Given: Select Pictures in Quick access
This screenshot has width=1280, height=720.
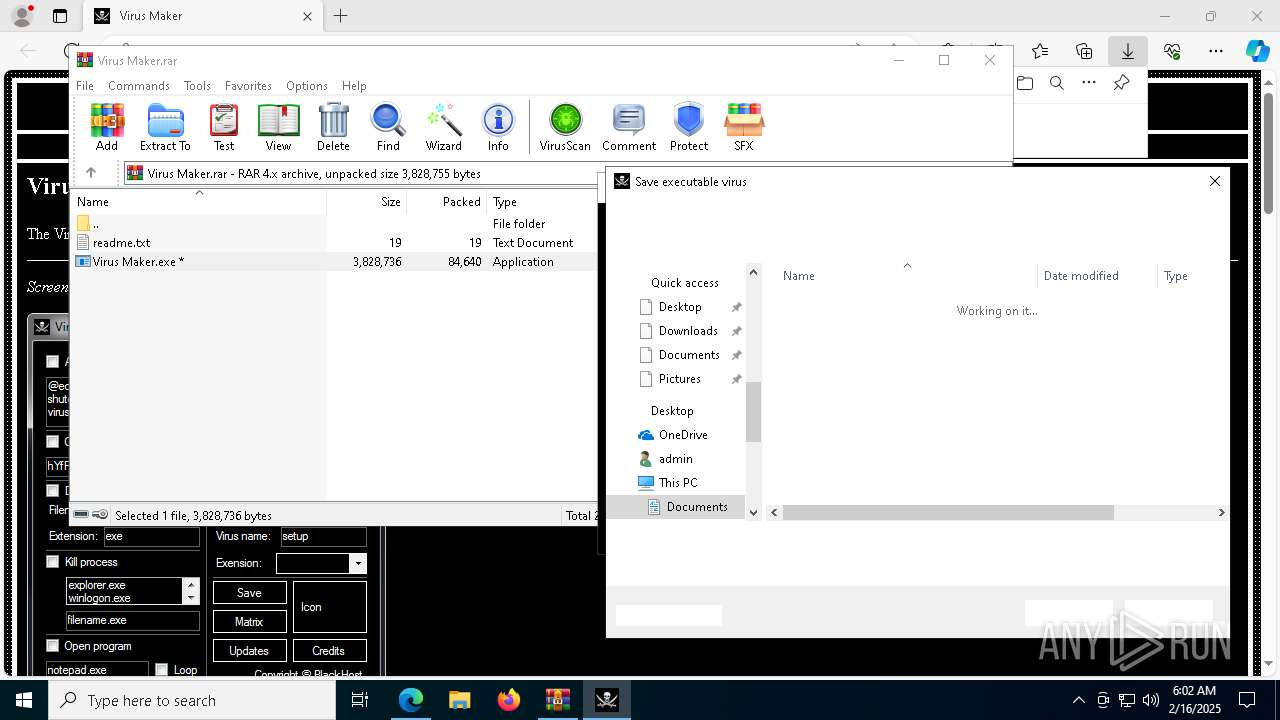Looking at the screenshot, I should (680, 379).
